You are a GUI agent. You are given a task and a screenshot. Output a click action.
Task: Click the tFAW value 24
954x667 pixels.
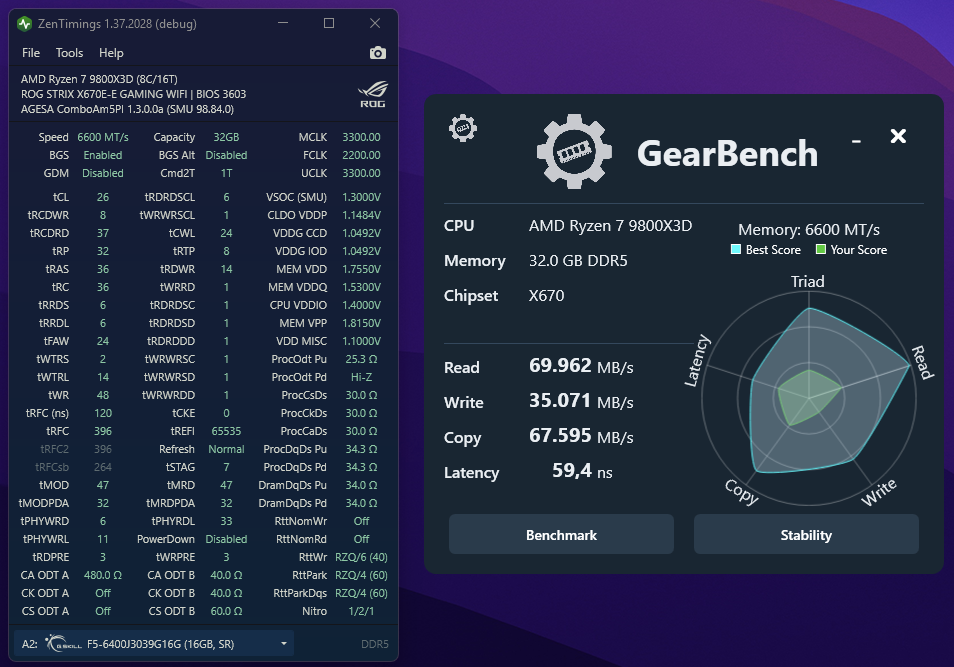pos(103,341)
